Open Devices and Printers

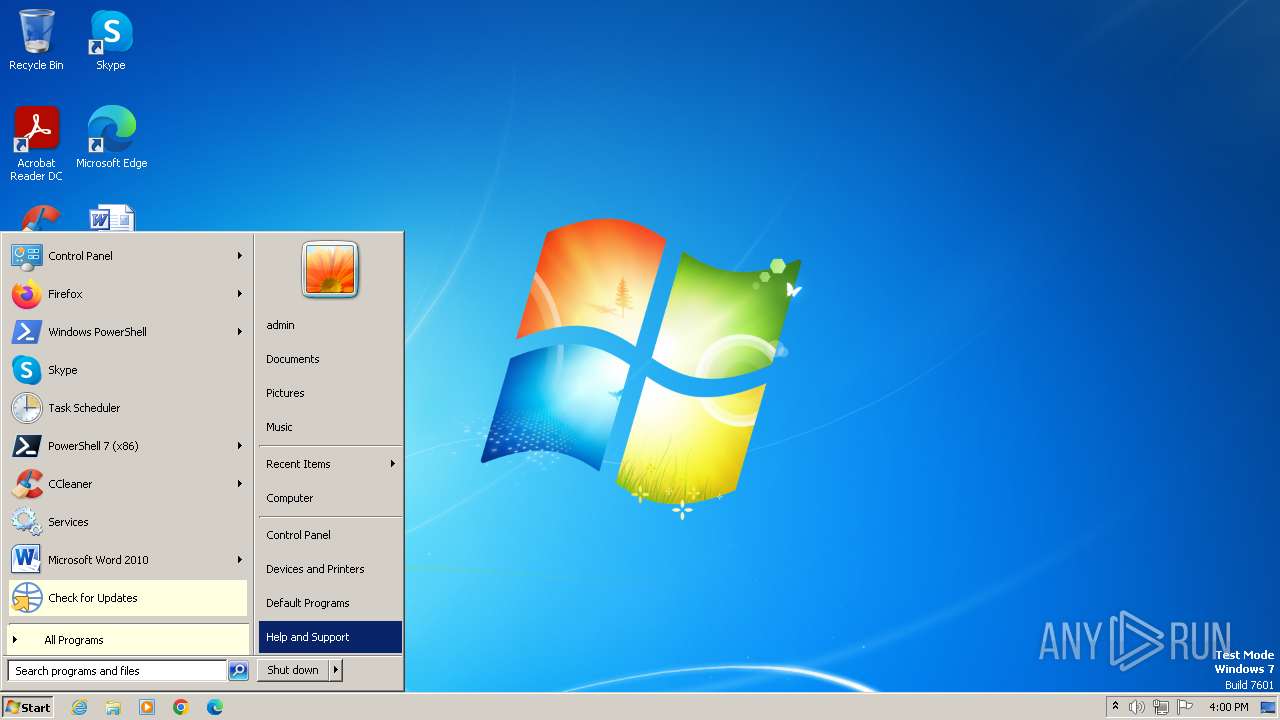[330, 569]
